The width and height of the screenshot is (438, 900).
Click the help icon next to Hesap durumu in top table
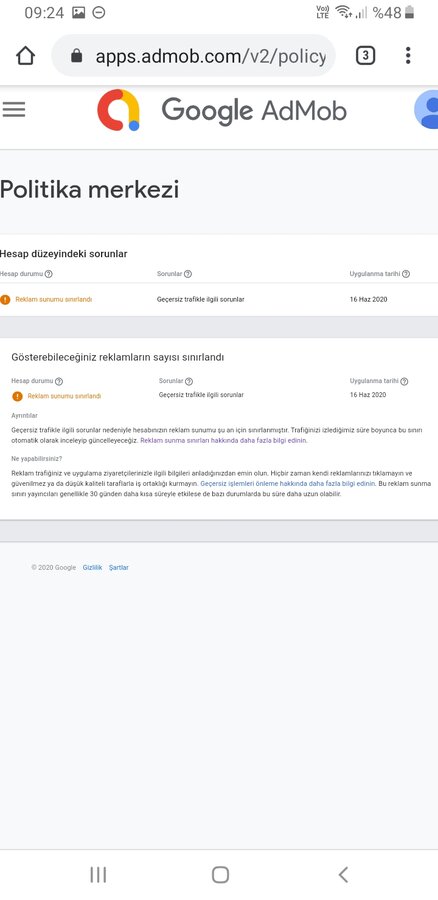(49, 274)
